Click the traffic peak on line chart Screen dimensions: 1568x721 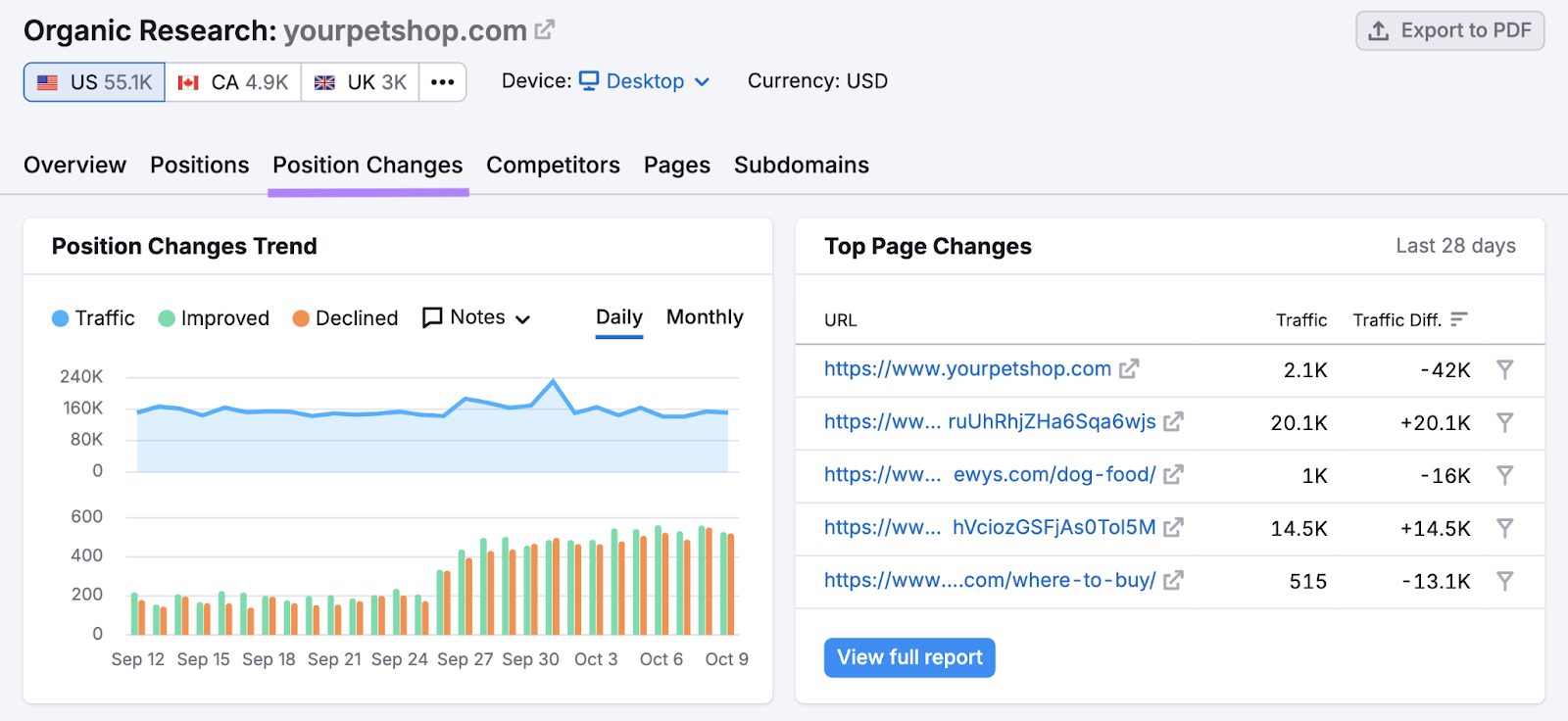tap(553, 381)
